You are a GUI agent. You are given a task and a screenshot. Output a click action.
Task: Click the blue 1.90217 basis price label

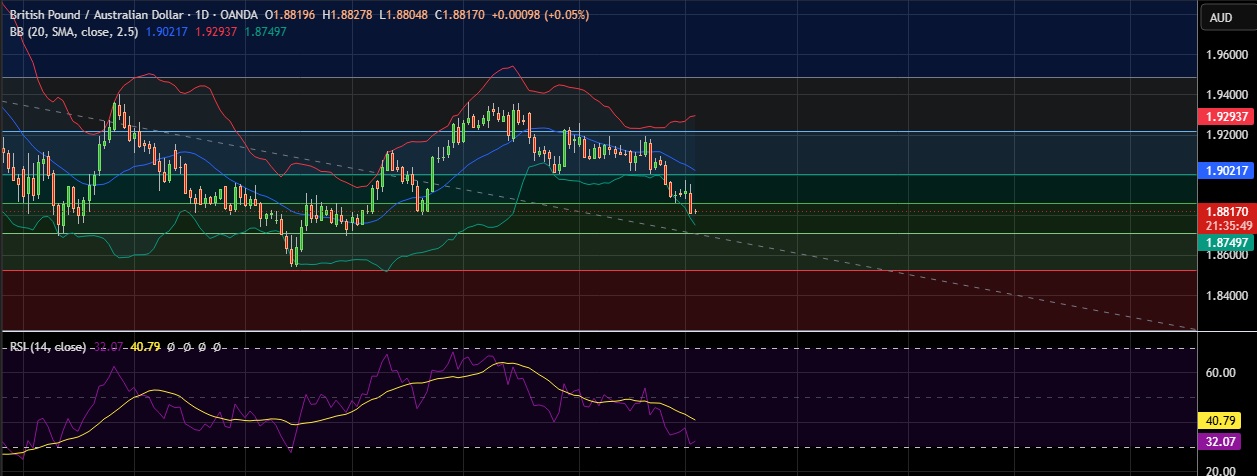(1227, 171)
